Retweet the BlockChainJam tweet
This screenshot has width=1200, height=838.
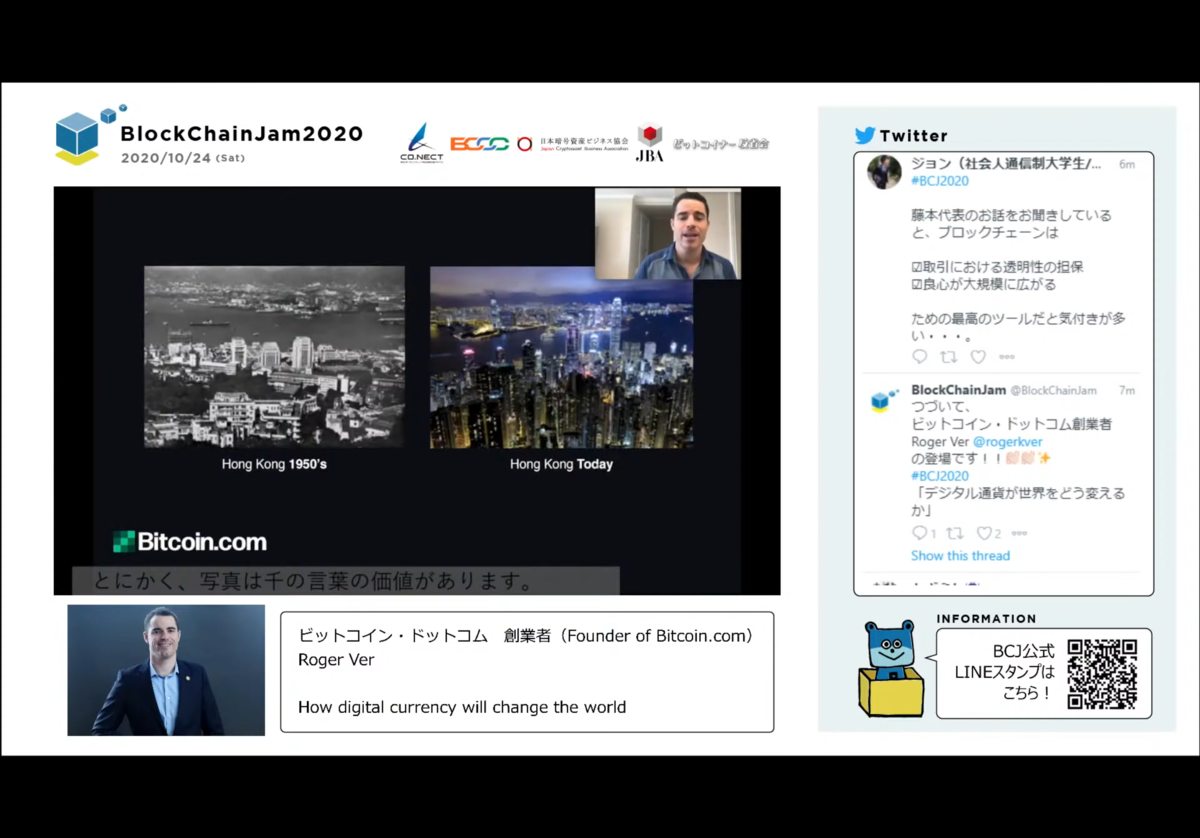pos(953,534)
